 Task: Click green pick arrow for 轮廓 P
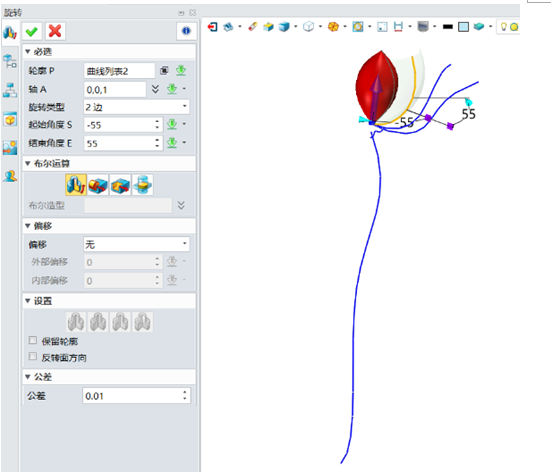(181, 70)
